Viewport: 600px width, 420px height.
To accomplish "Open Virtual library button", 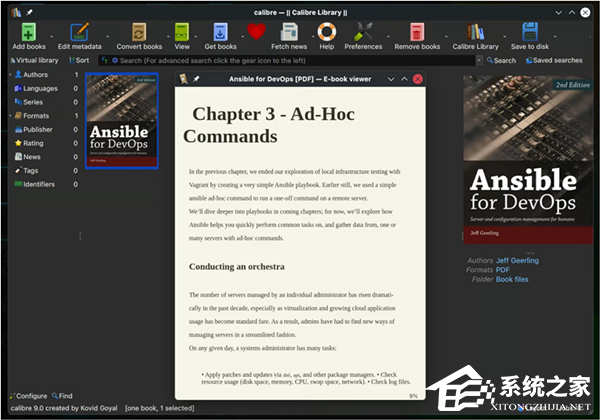I will pos(34,60).
